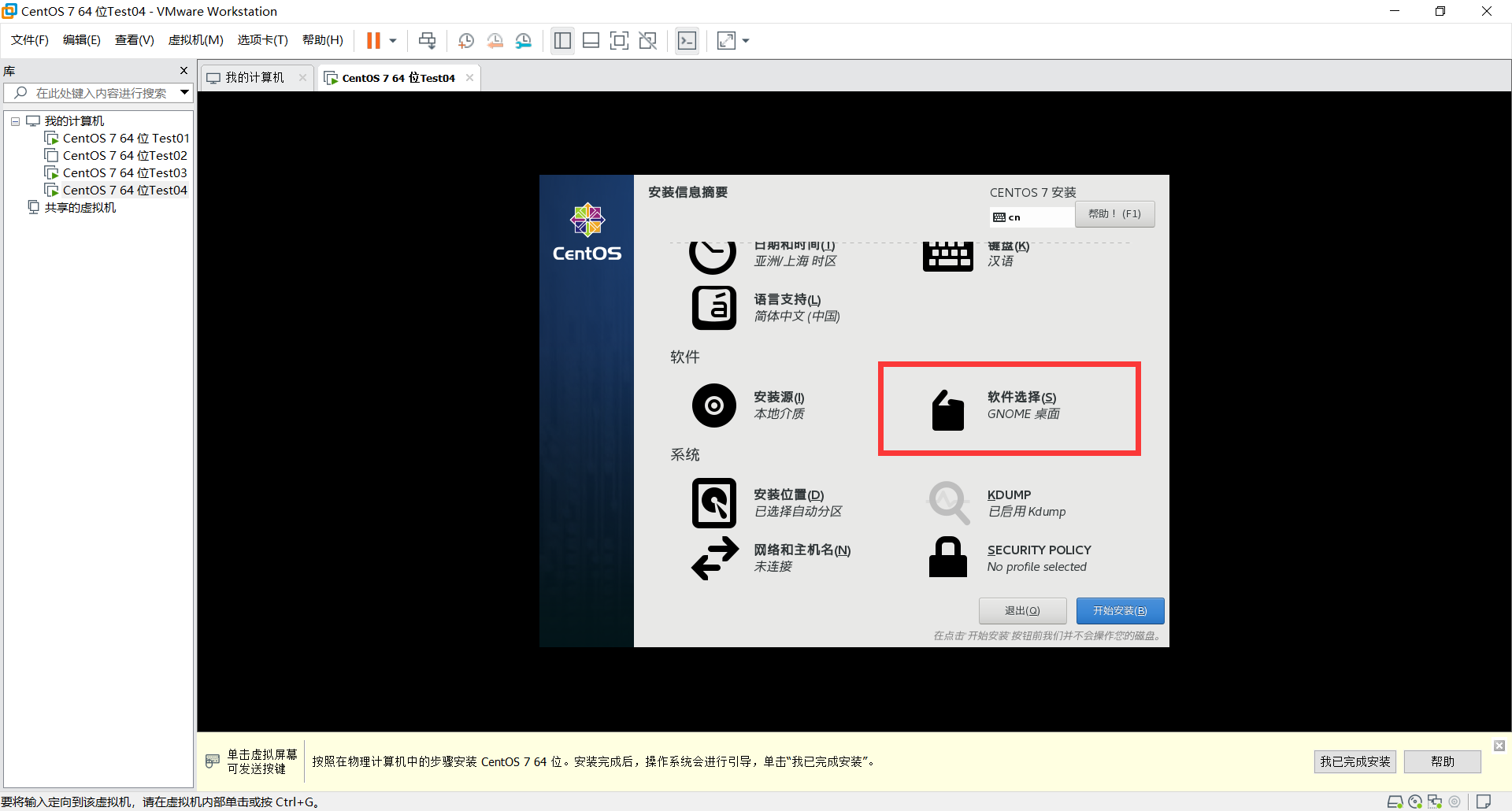Click the 软件选择(S) label
Viewport: 1512px width, 811px height.
pos(1022,398)
